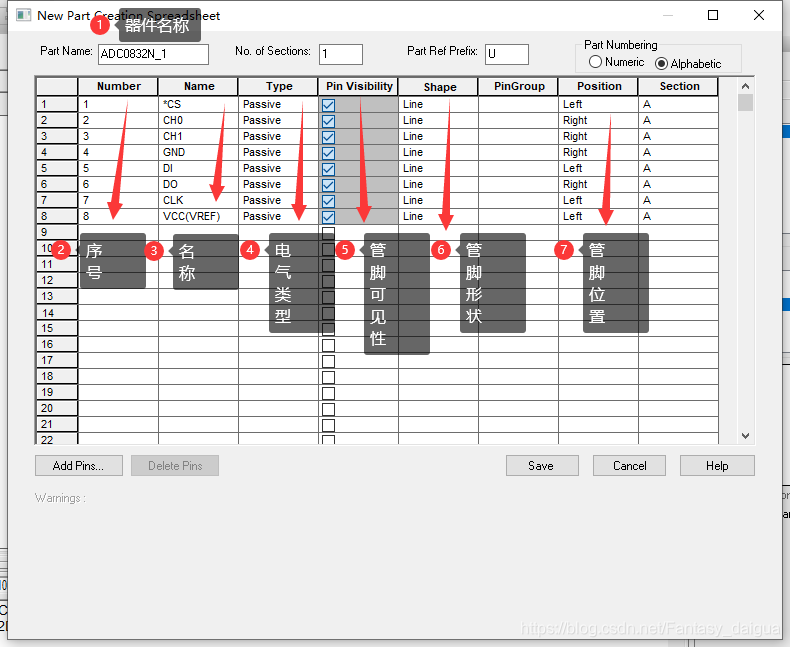Enable Pin Visibility checkbox in row 18
790x647 pixels.
(328, 376)
